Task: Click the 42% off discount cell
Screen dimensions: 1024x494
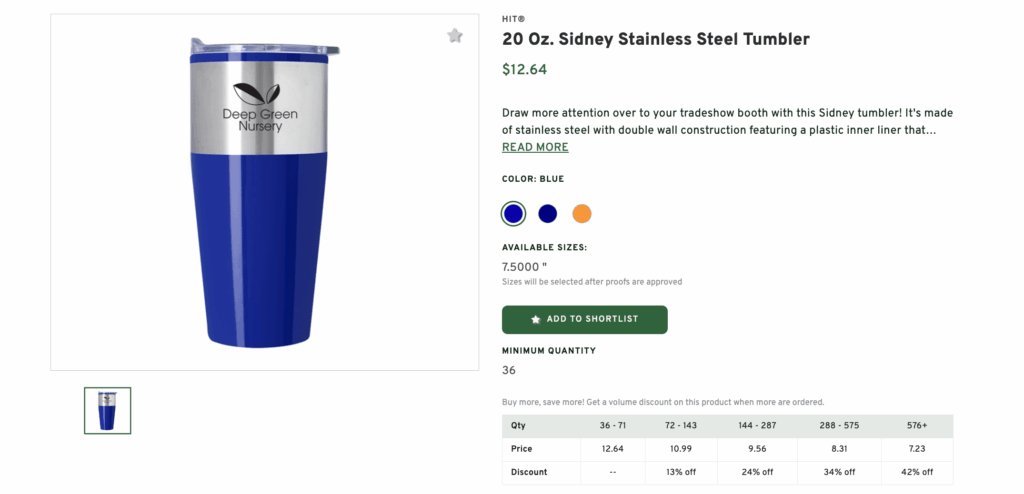Action: [917, 472]
